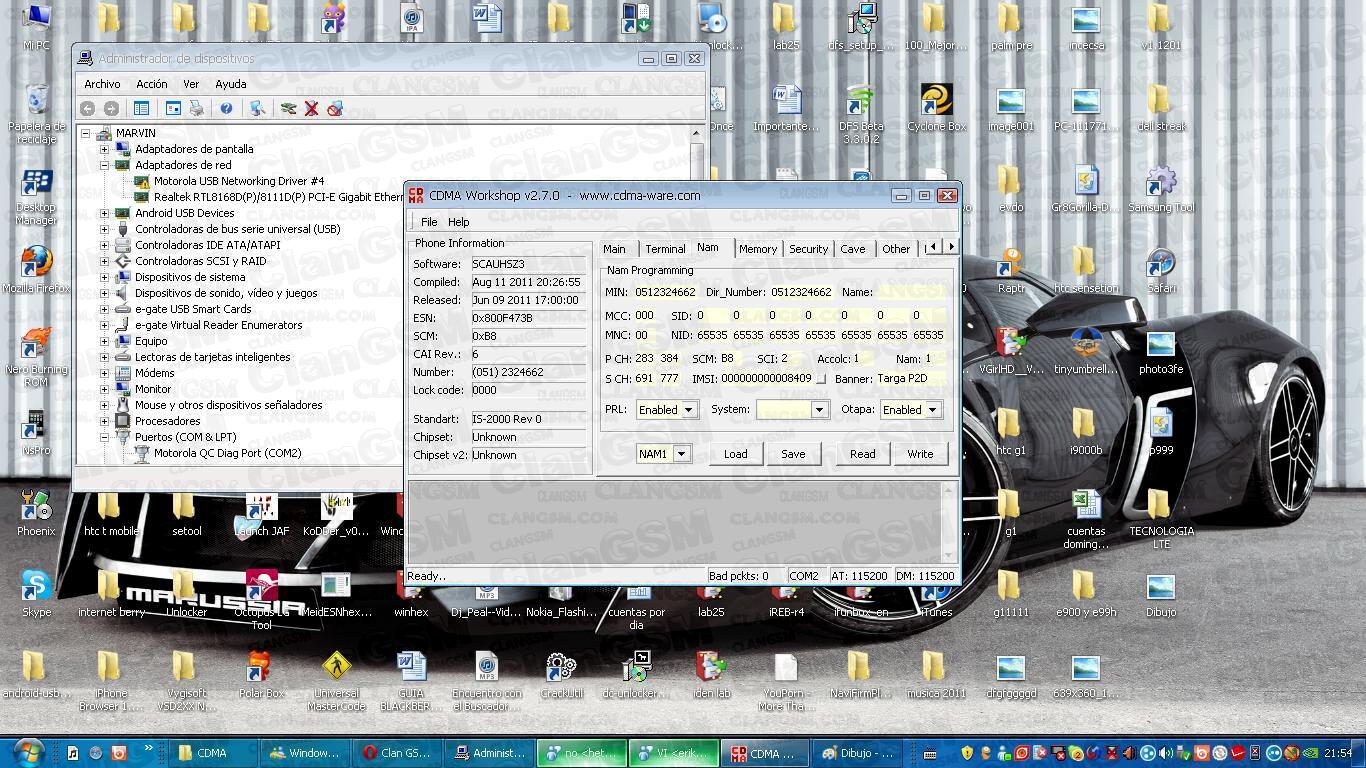Switch to Memory tab
This screenshot has width=1366, height=768.
(x=758, y=249)
